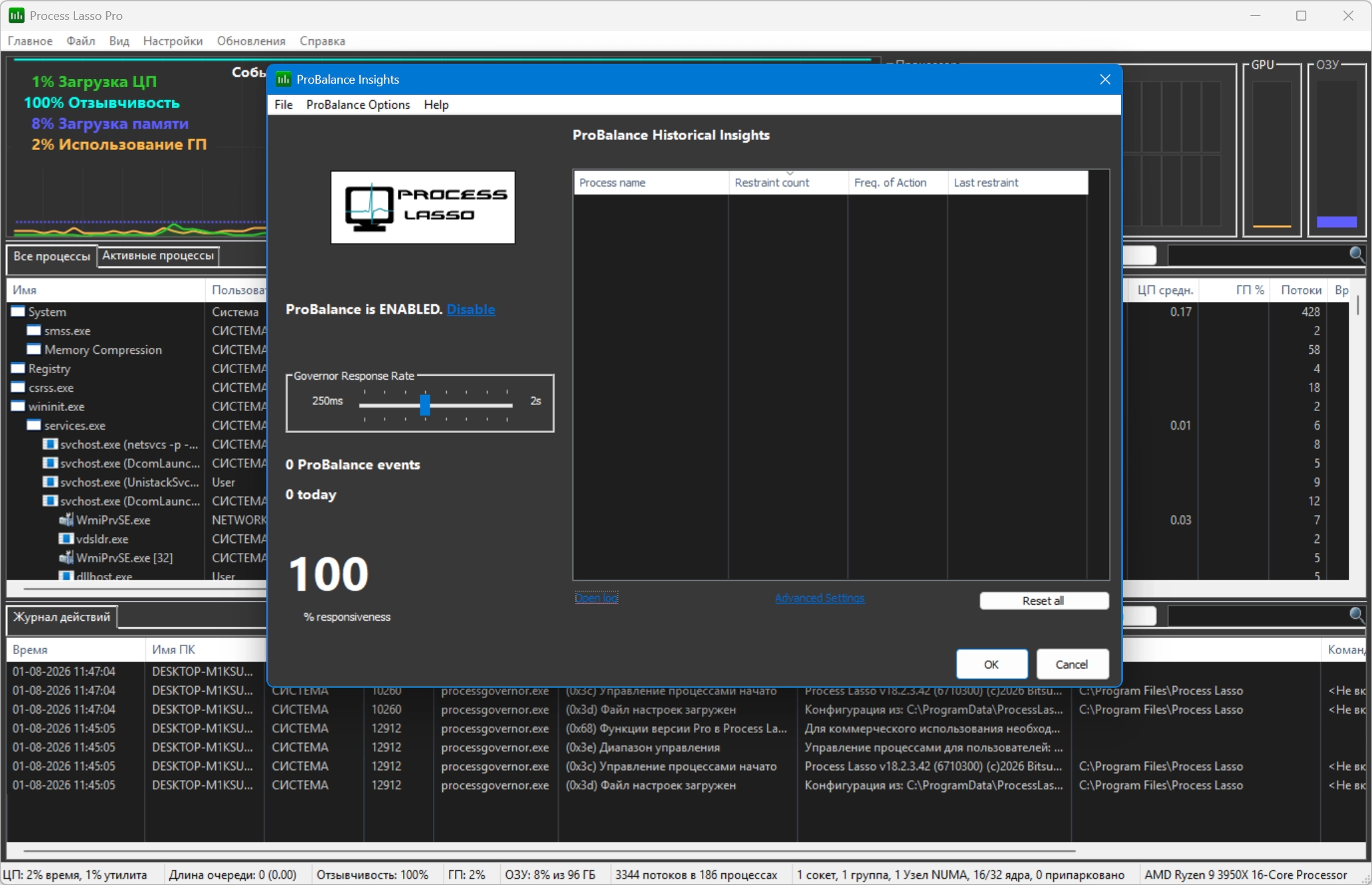Click the process list search field
The height and width of the screenshot is (885, 1372).
point(1258,255)
